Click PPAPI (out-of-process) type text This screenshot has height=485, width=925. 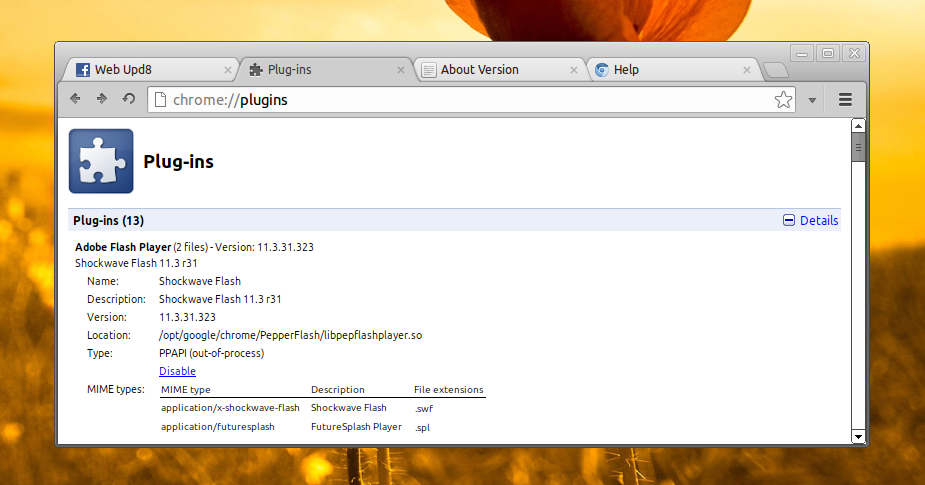(x=211, y=353)
